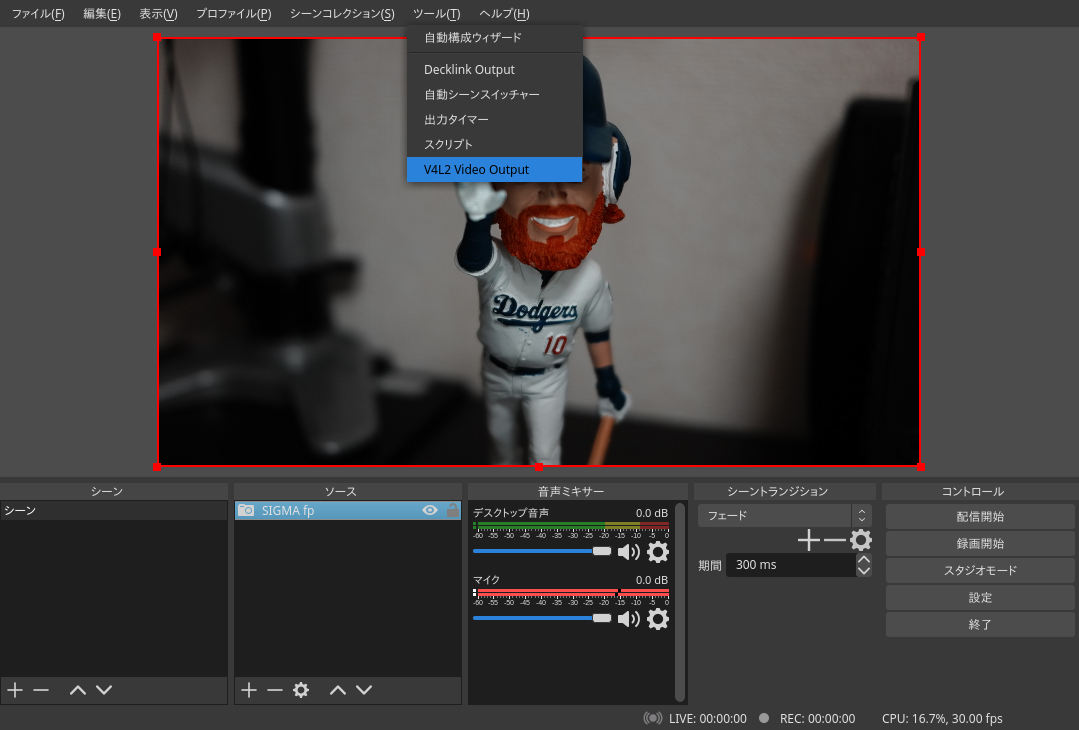The height and width of the screenshot is (730, 1079).
Task: Select the SIGMA fp source row
Action: (348, 511)
